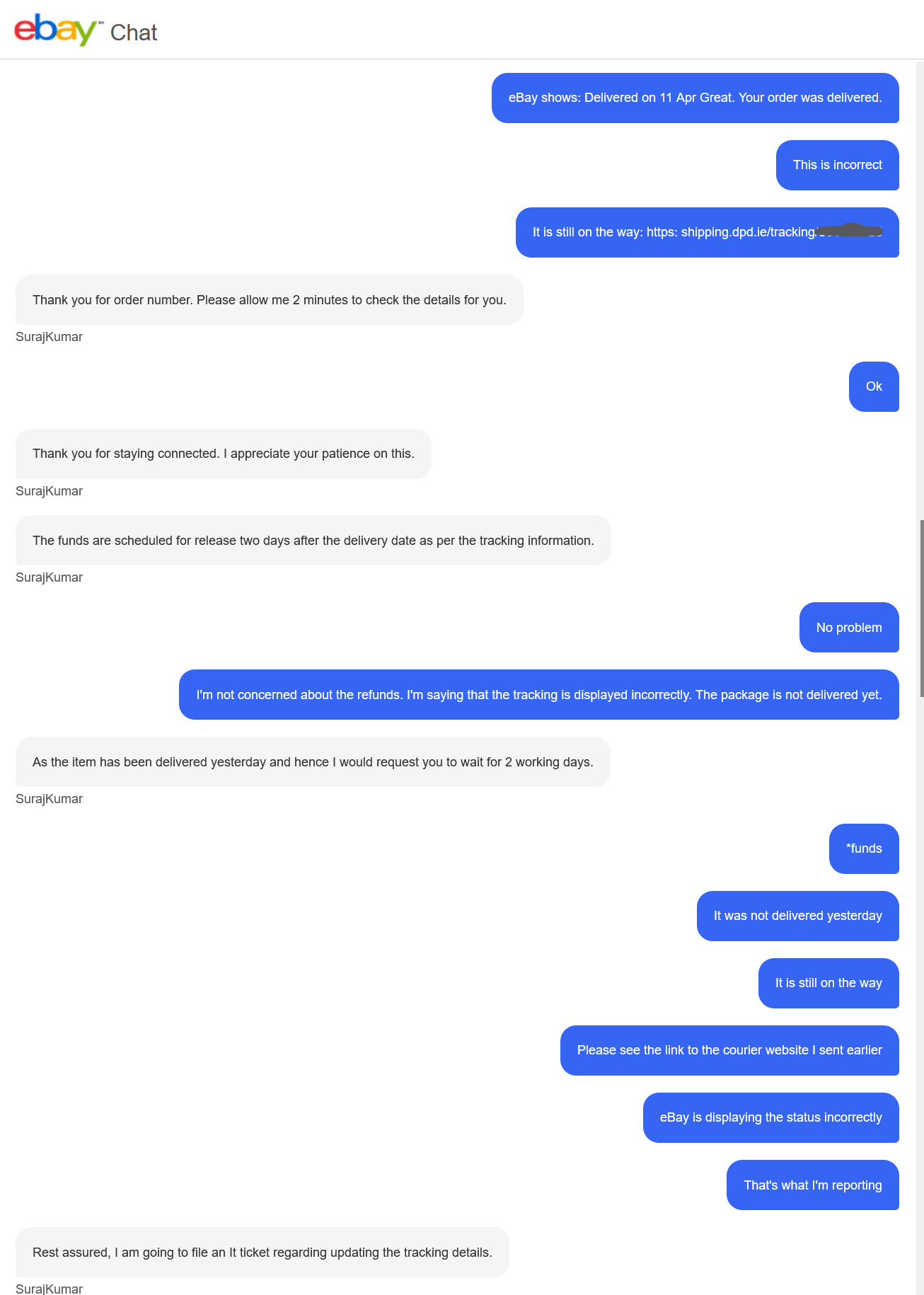Select the agent's 'allow me 2 minutes' message
The image size is (924, 1295).
(270, 300)
